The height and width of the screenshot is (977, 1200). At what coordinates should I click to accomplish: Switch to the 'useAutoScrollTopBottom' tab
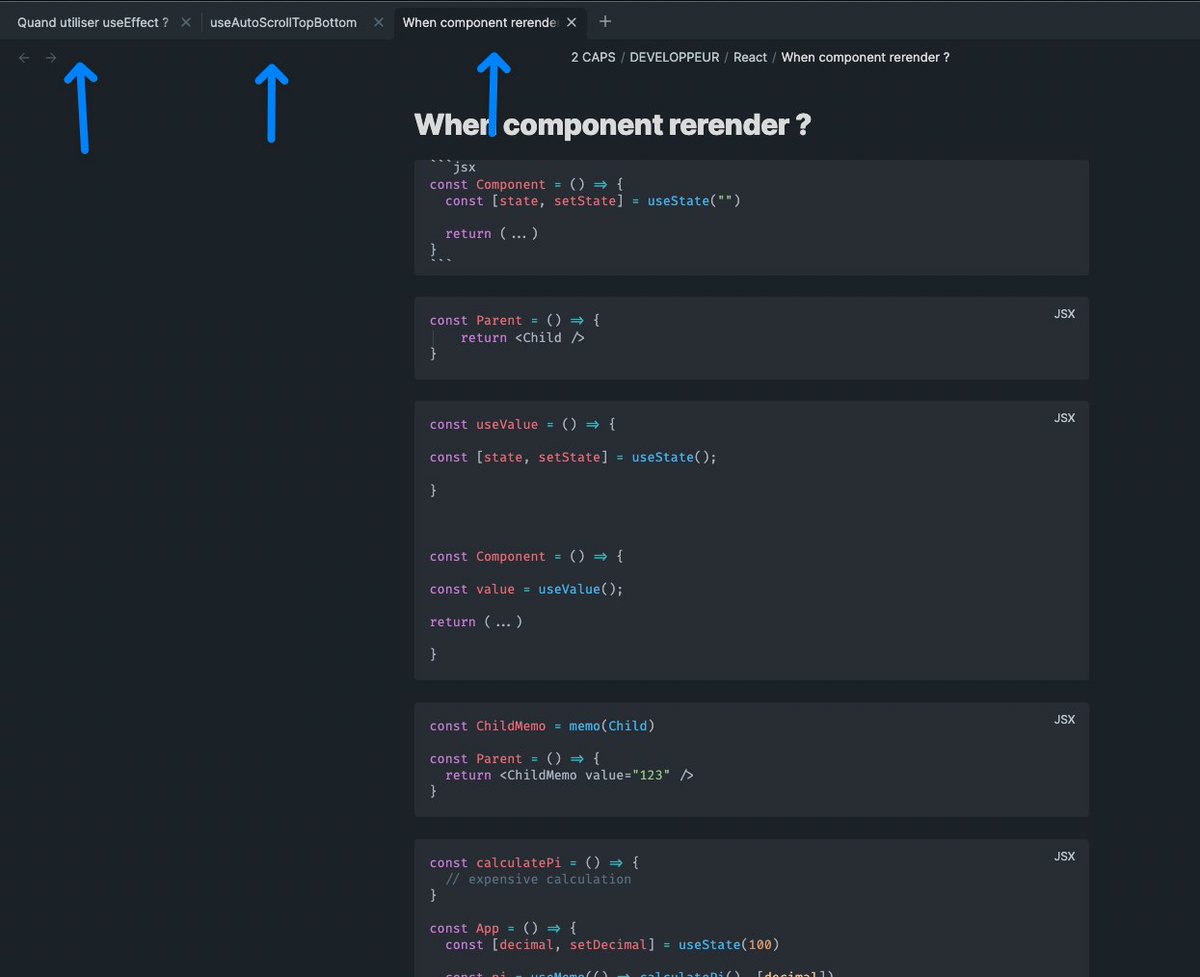(283, 20)
